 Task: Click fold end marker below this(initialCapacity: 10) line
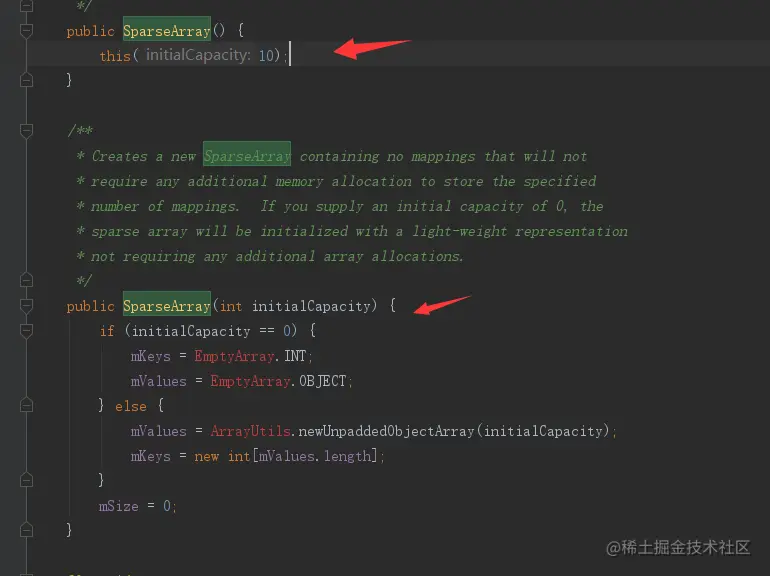coord(27,80)
